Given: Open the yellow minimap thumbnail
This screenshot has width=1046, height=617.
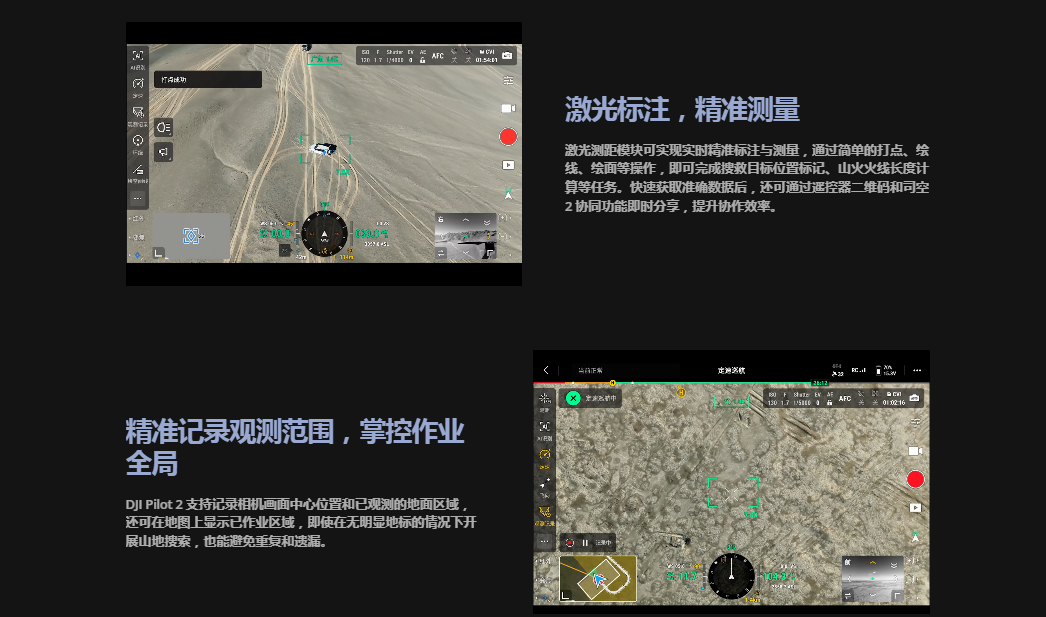Looking at the screenshot, I should point(597,578).
